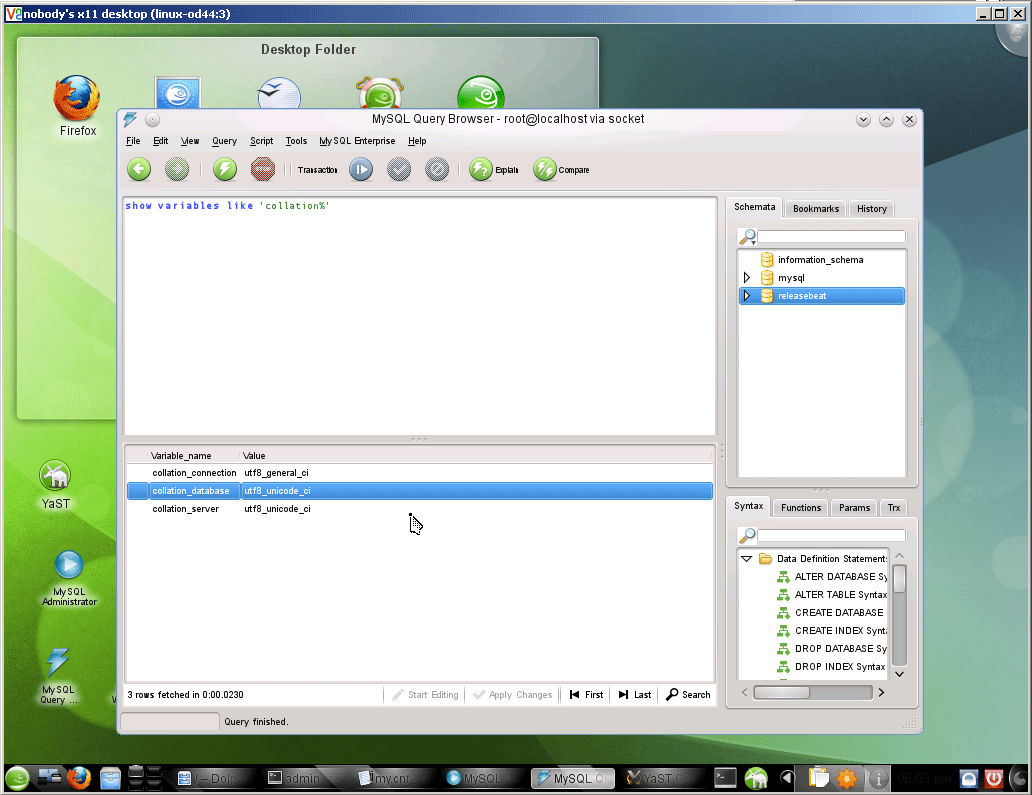Click the syntax list vertical scrollbar thumb
Image resolution: width=1032 pixels, height=795 pixels.
900,579
